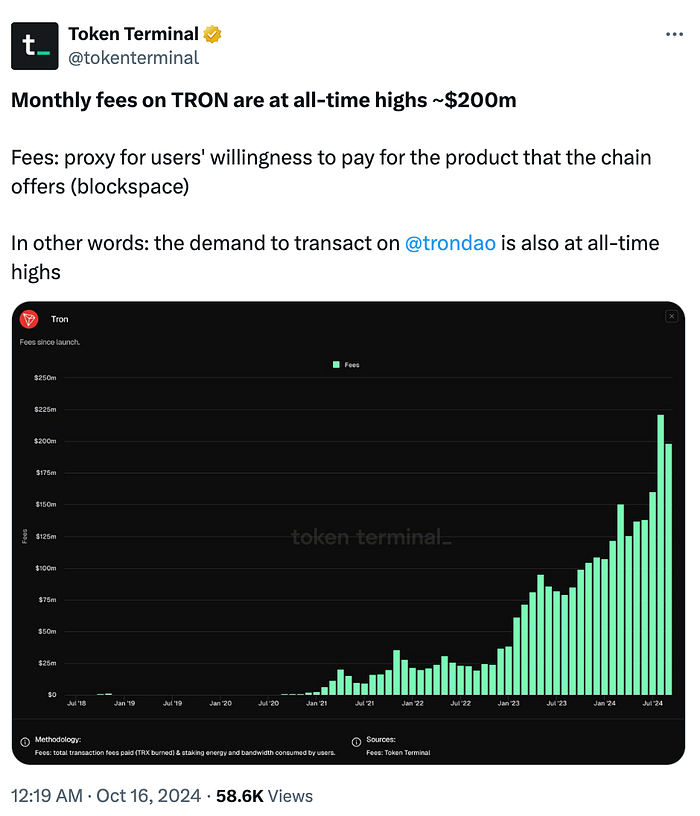This screenshot has width=700, height=816.
Task: Click the @tokenterminal handle
Action: click(x=134, y=58)
